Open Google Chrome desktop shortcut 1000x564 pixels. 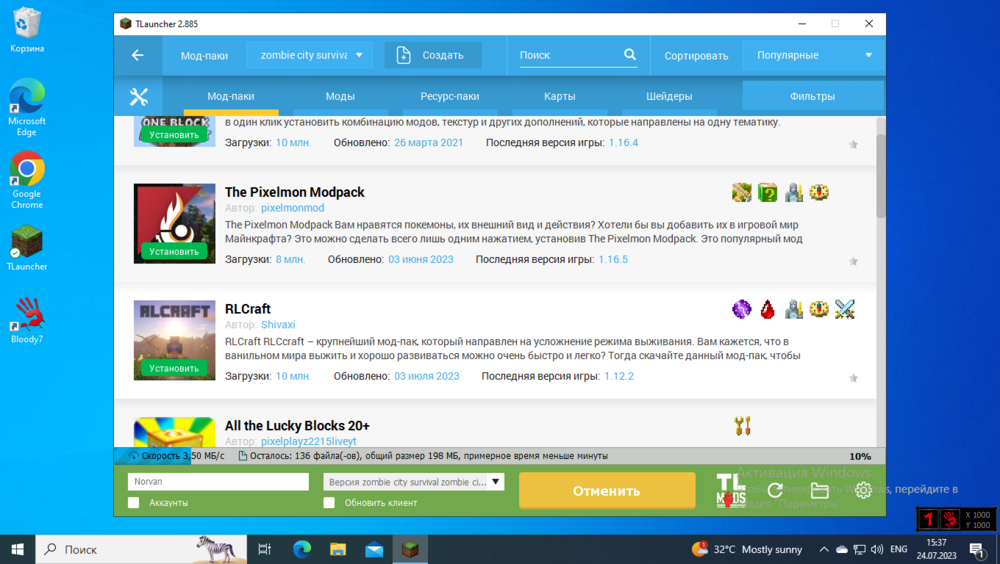[27, 181]
